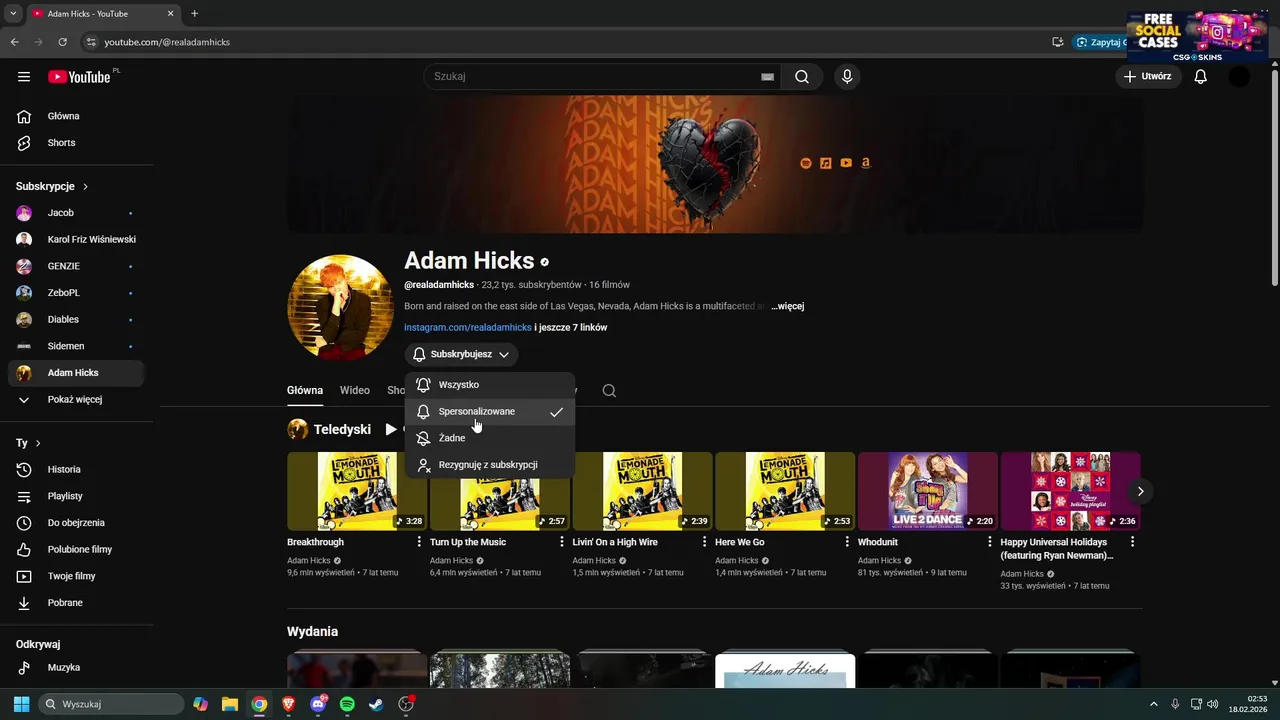Image resolution: width=1280 pixels, height=720 pixels.
Task: Open the Windows Start menu
Action: click(x=21, y=704)
